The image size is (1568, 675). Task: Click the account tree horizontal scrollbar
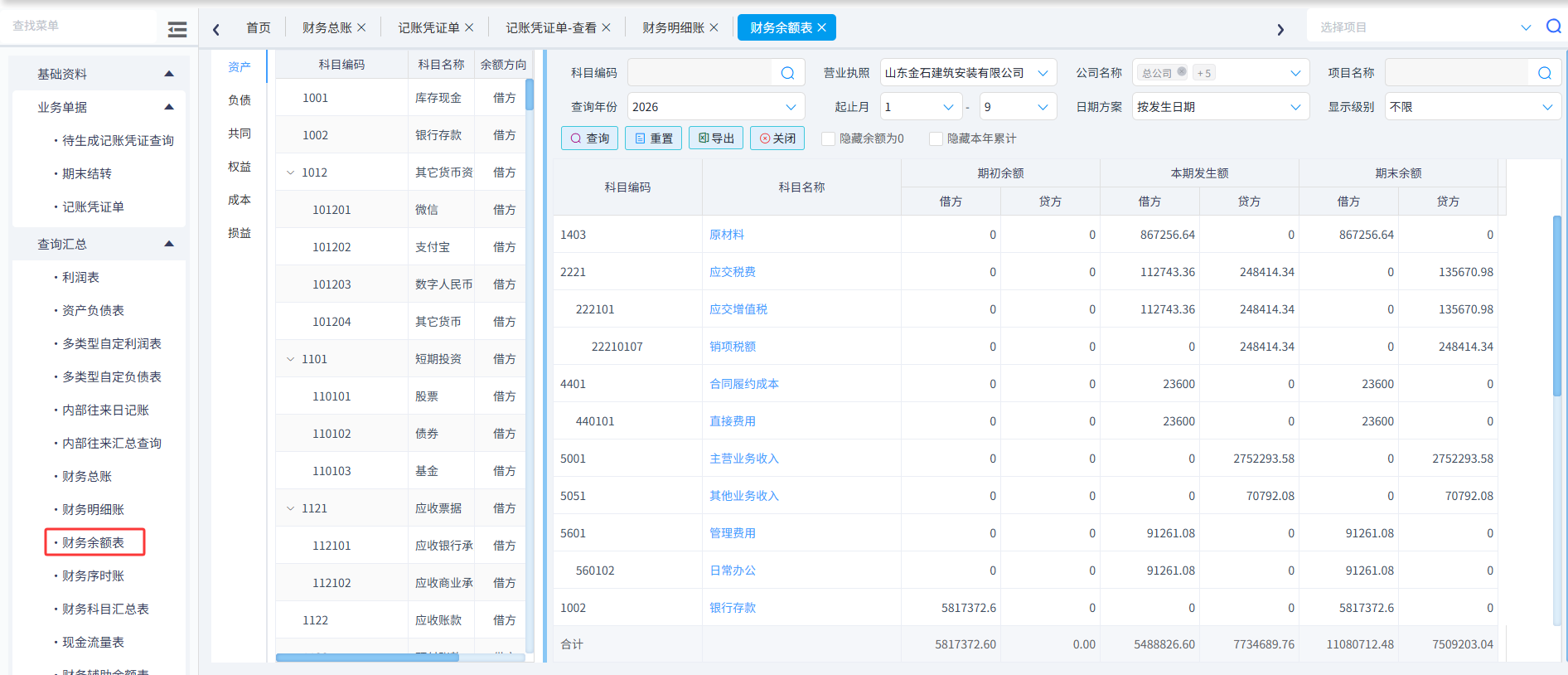[x=367, y=658]
